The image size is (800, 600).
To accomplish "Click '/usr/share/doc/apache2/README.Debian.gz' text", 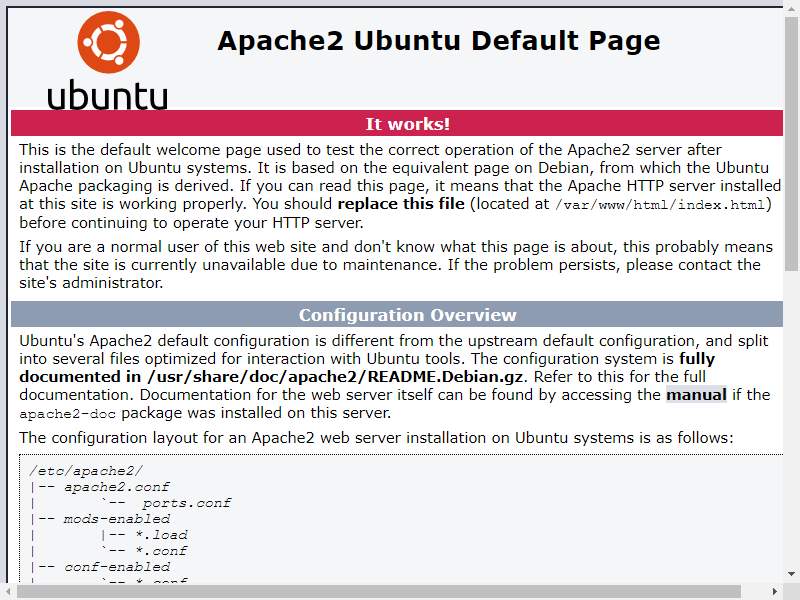I will click(335, 377).
